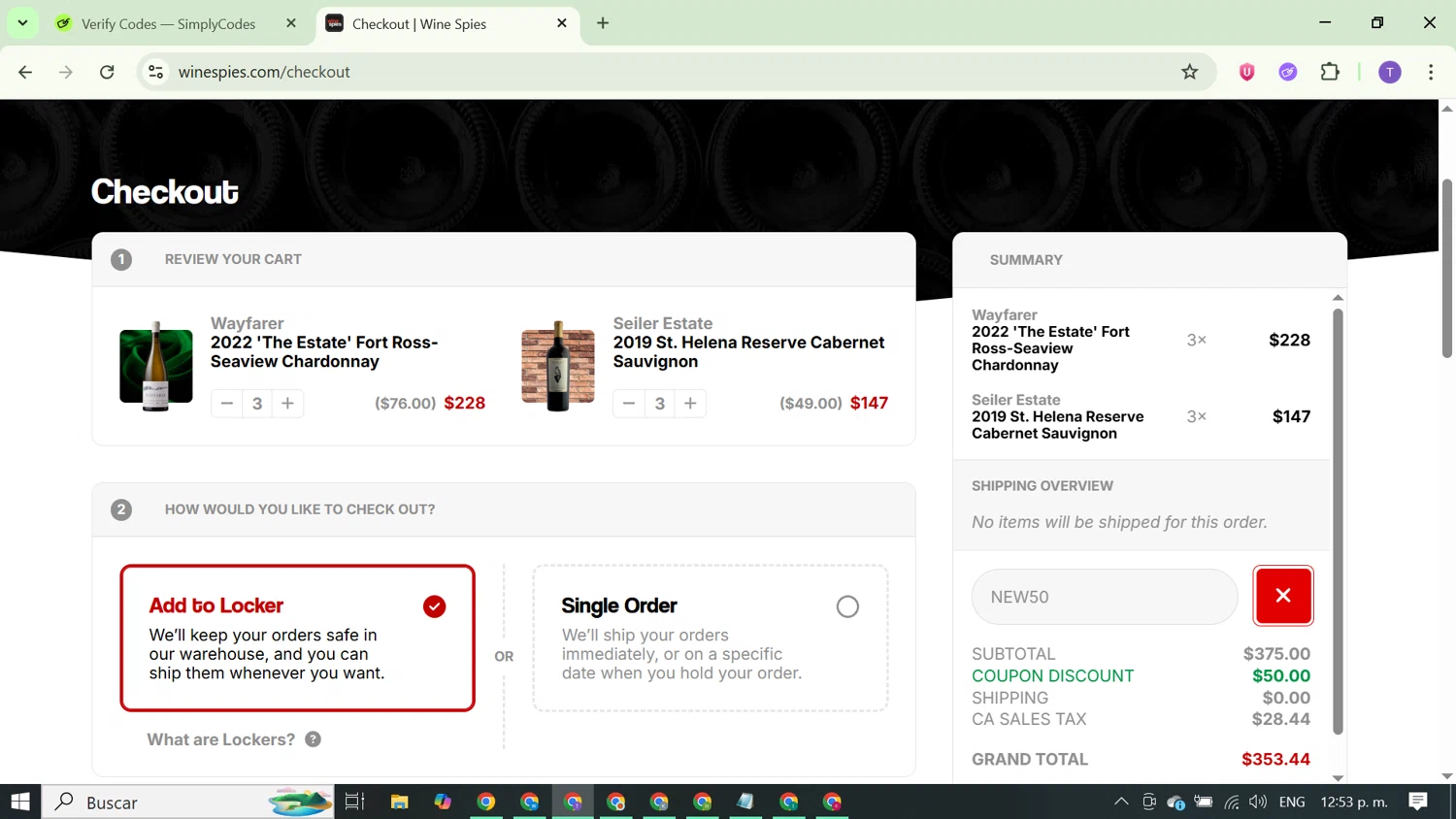This screenshot has height=819, width=1456.
Task: Bookmark this page with the star icon
Action: (1190, 72)
